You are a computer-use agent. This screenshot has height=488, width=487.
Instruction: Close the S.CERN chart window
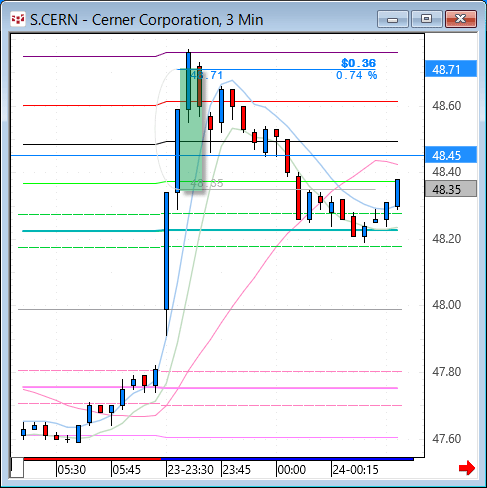(x=461, y=19)
